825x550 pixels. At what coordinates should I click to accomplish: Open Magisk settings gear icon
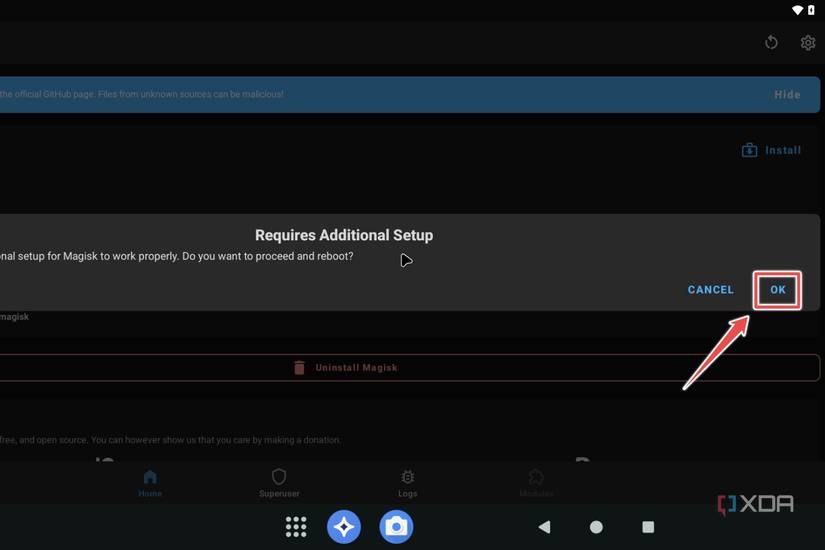coord(808,43)
